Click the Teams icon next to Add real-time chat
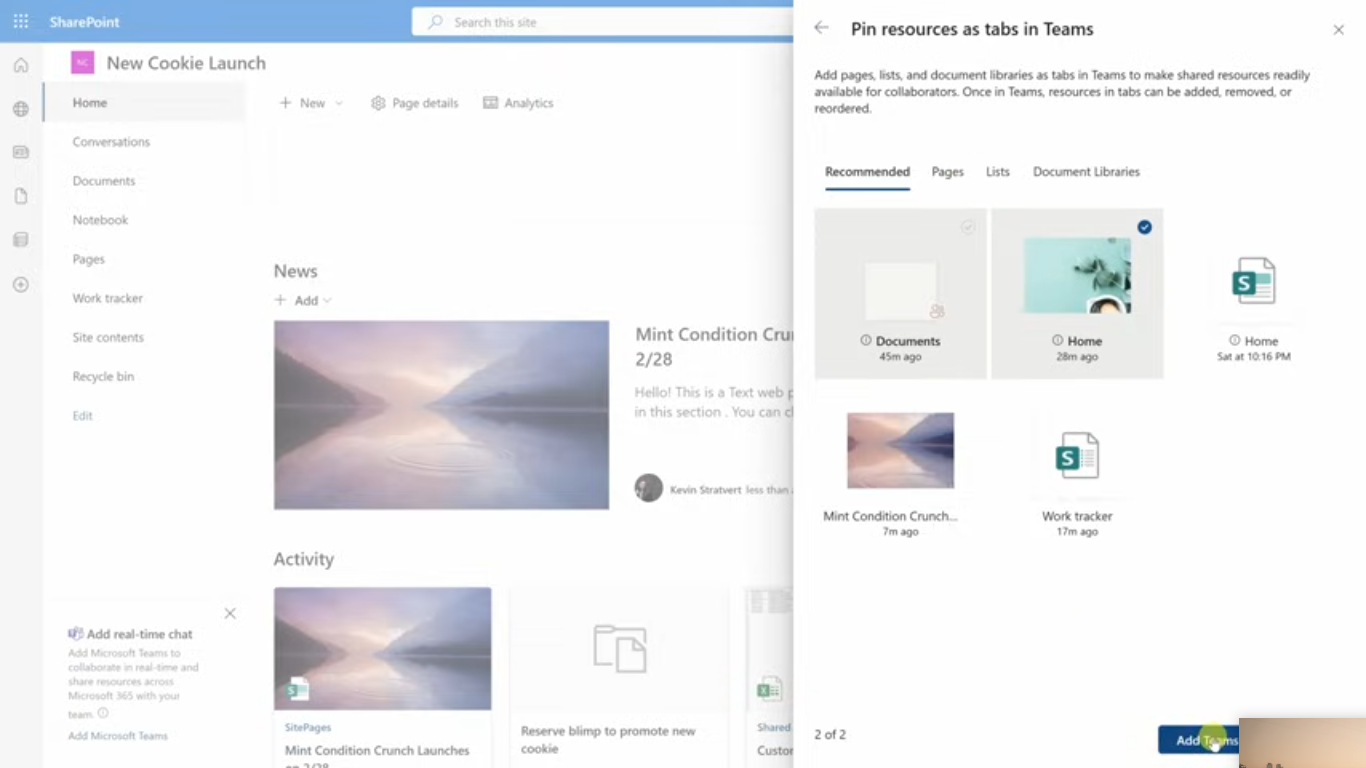Image resolution: width=1366 pixels, height=768 pixels. click(x=75, y=634)
